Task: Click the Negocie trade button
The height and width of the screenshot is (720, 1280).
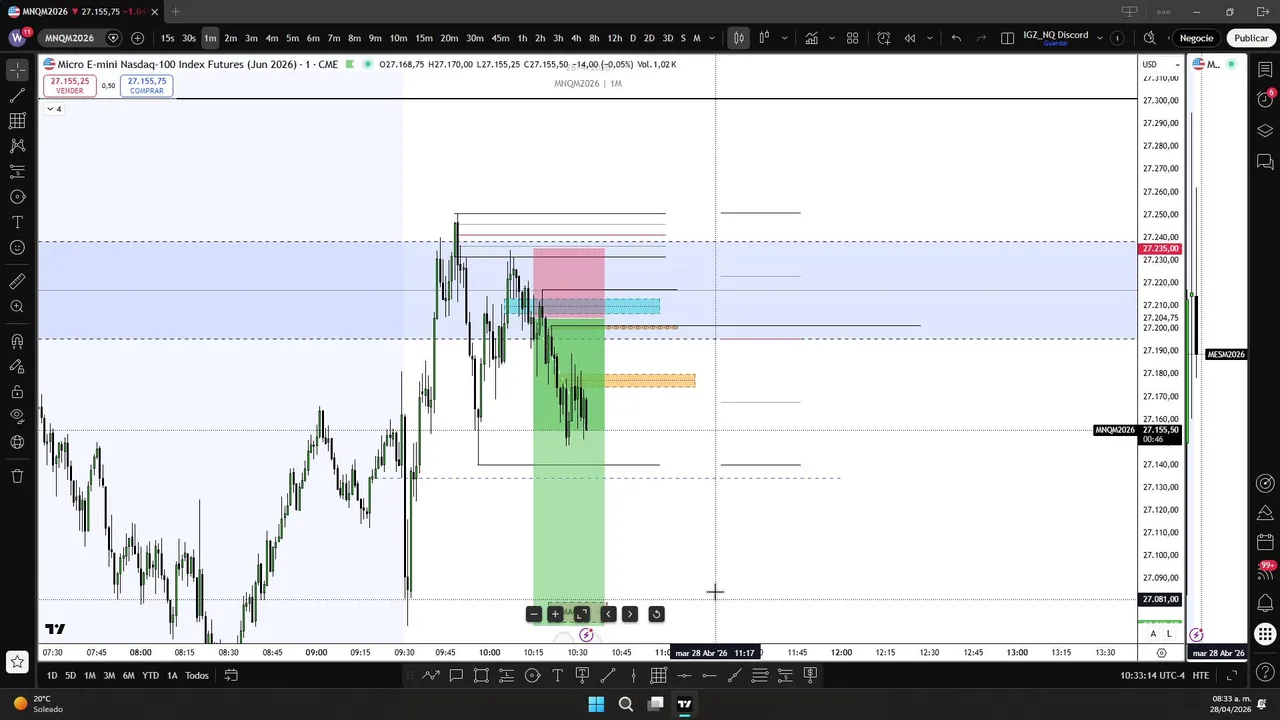Action: click(1196, 38)
